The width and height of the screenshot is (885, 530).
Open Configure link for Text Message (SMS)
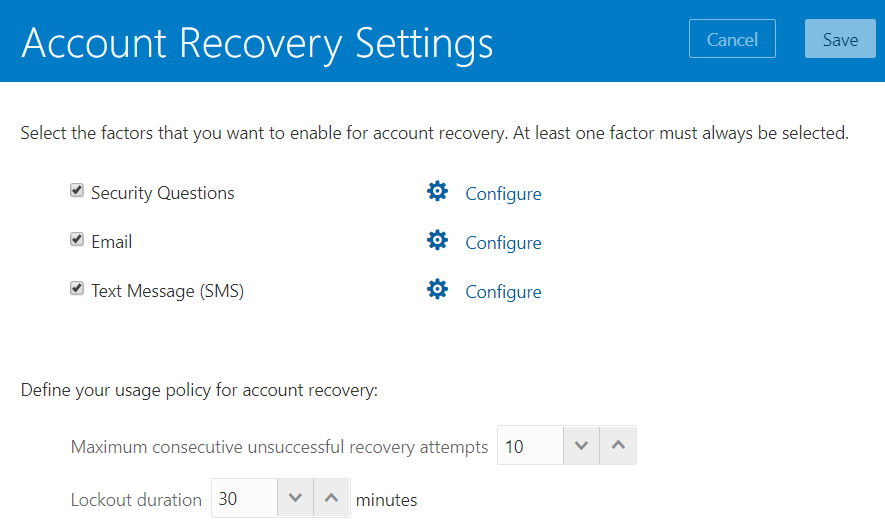click(x=503, y=292)
